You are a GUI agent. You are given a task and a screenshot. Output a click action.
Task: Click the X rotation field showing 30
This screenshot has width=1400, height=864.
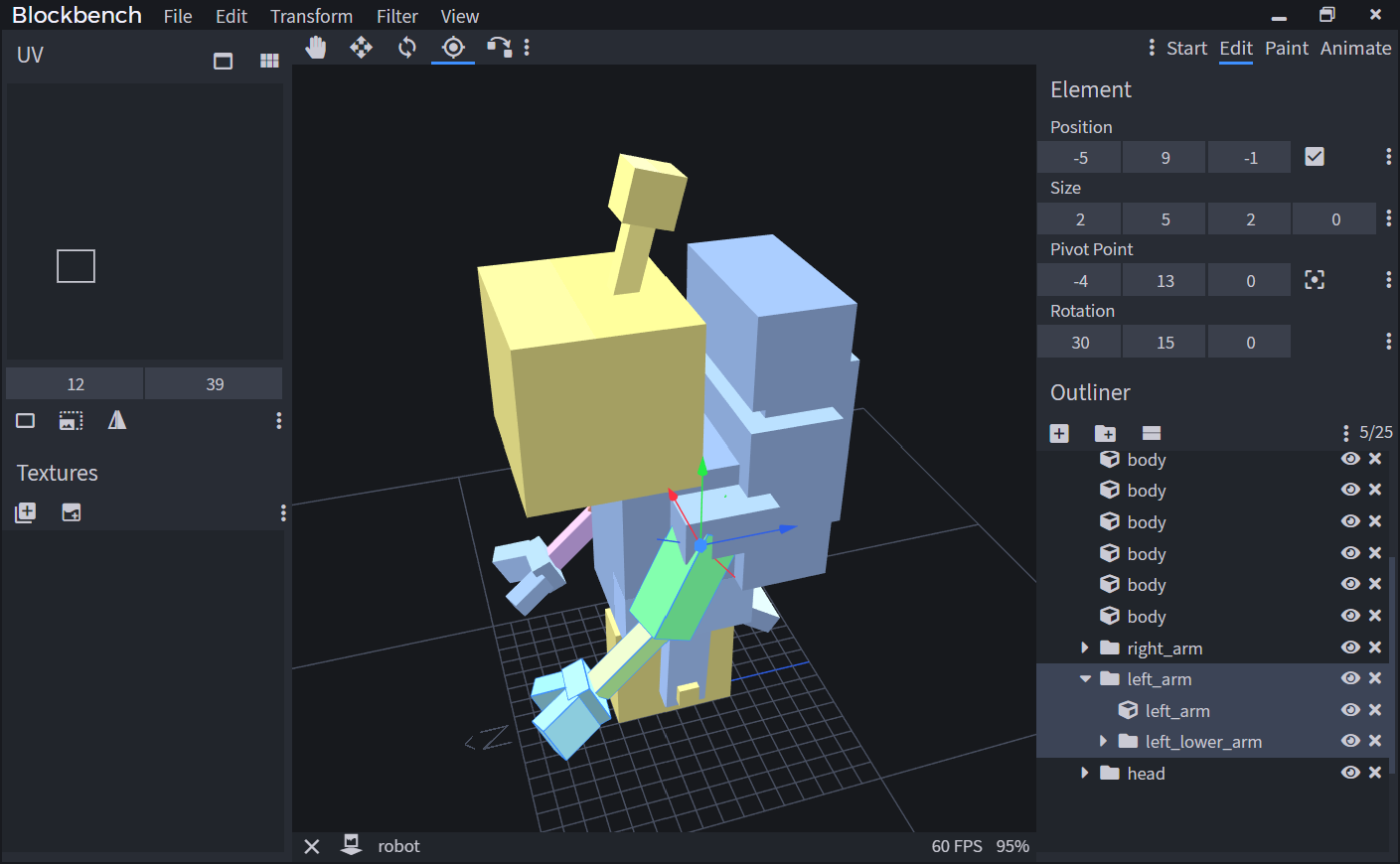click(1078, 341)
